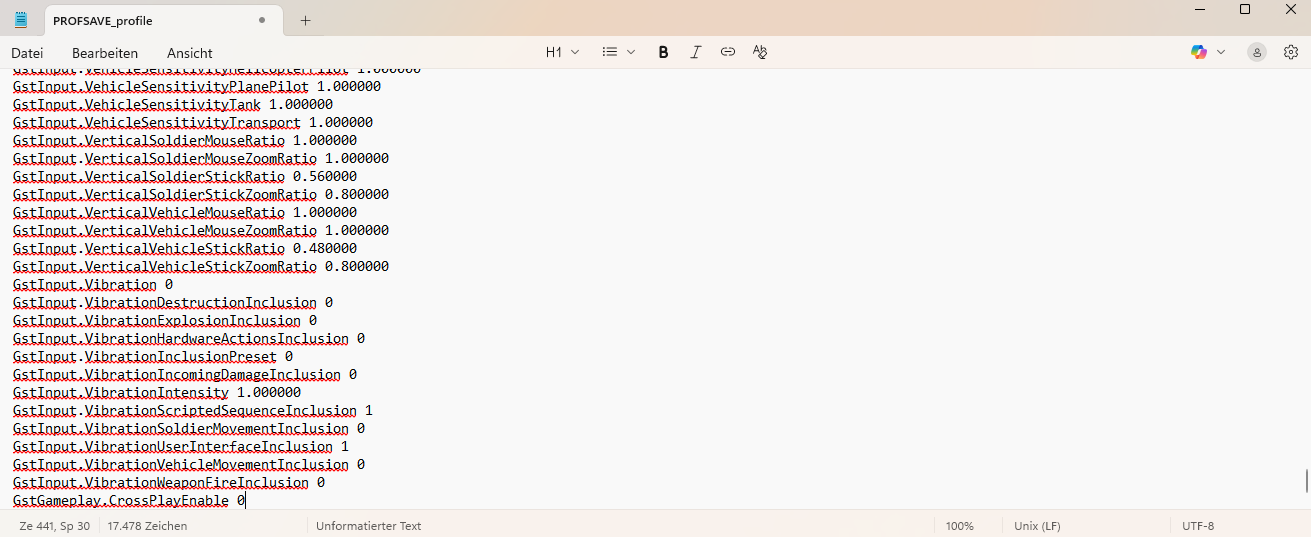Click the Notepad app icon in title bar
1311x537 pixels.
pos(21,20)
